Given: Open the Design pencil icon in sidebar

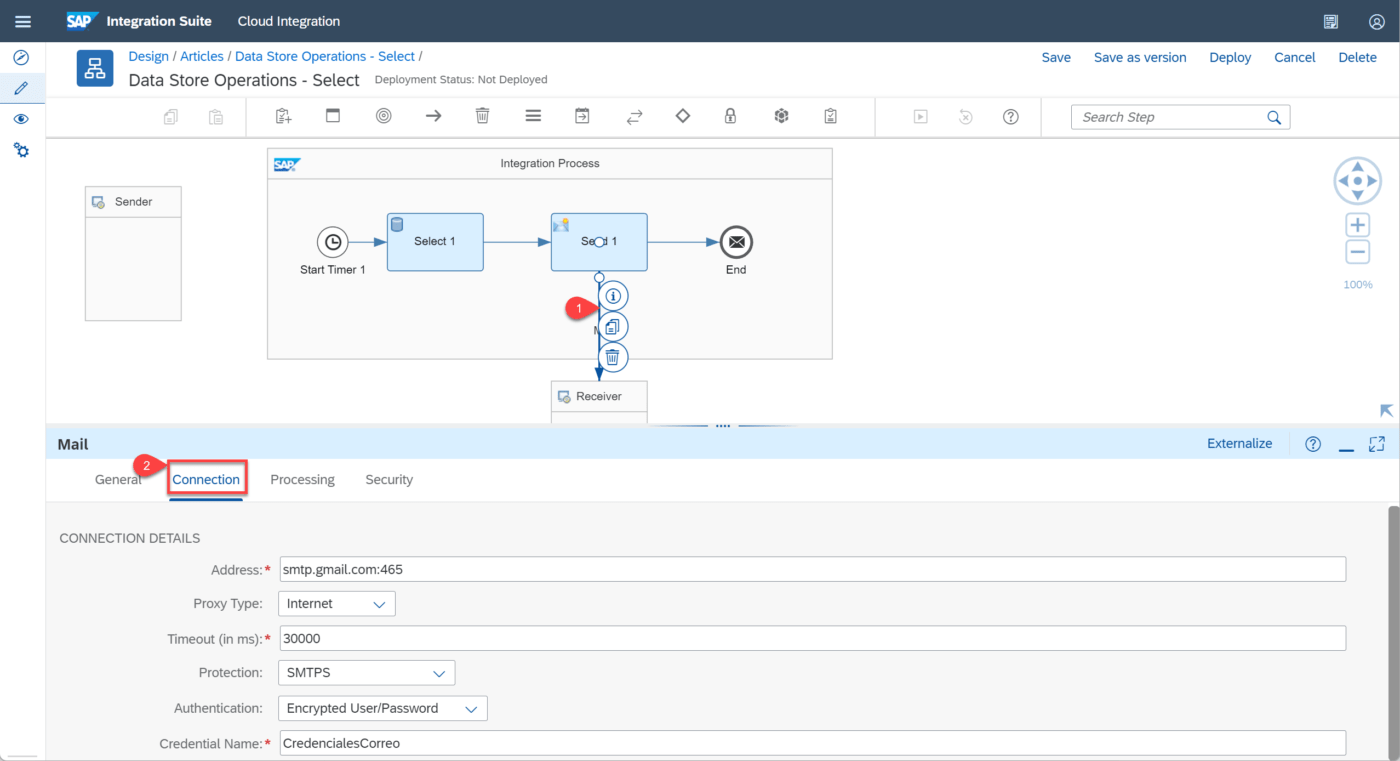Looking at the screenshot, I should click(21, 88).
